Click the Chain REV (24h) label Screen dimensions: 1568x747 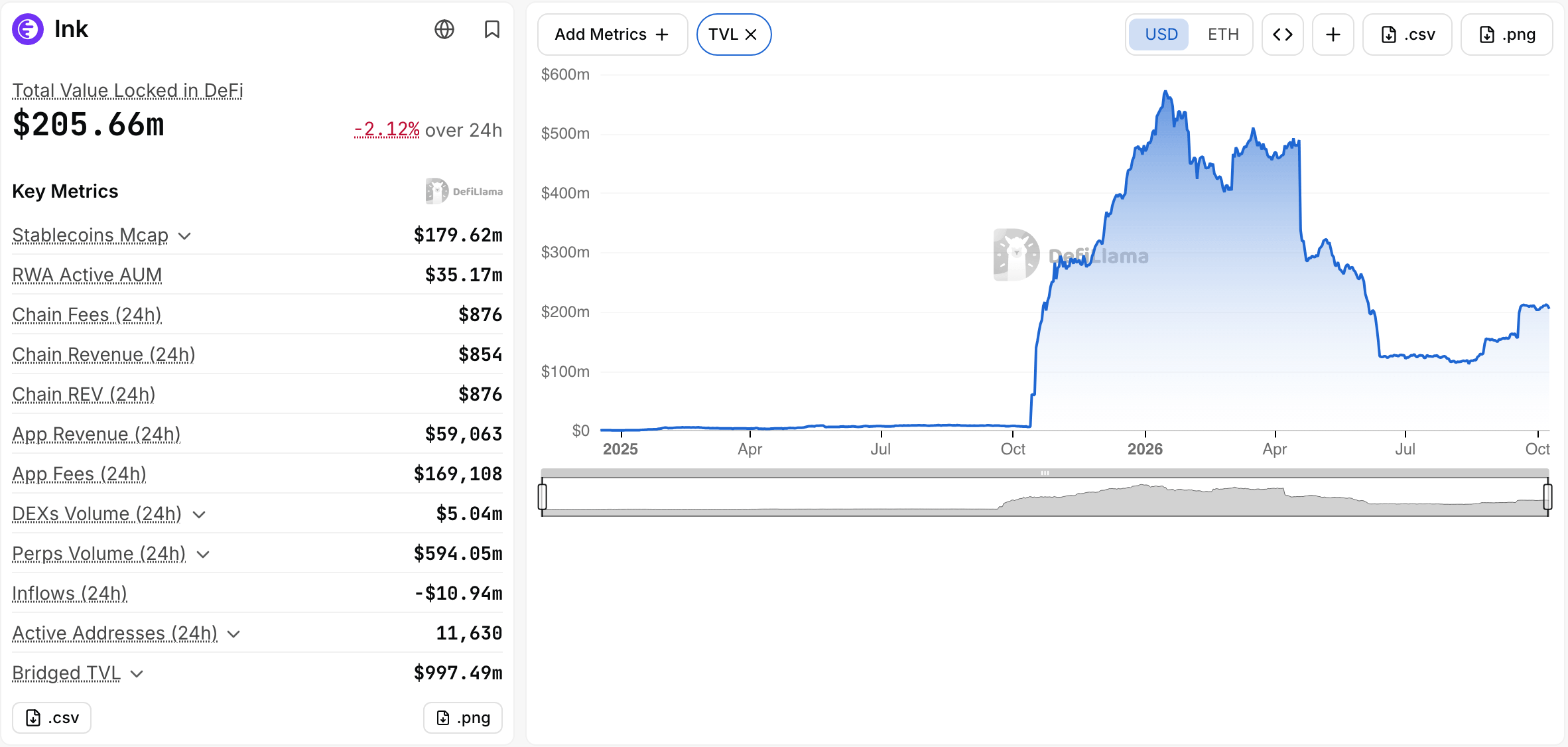[x=84, y=395]
